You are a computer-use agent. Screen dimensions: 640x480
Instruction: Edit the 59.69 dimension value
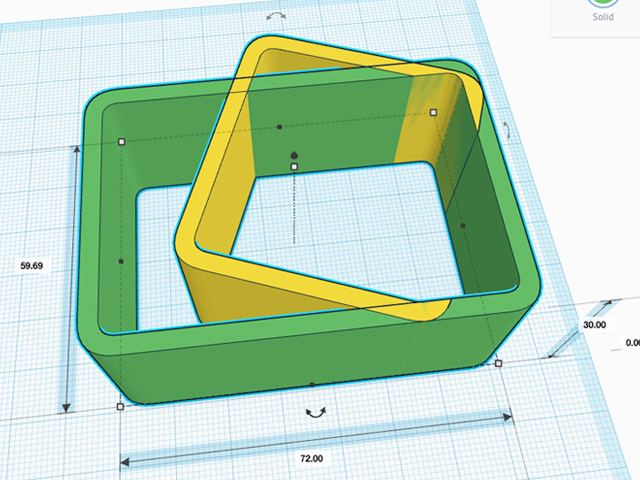[35, 266]
